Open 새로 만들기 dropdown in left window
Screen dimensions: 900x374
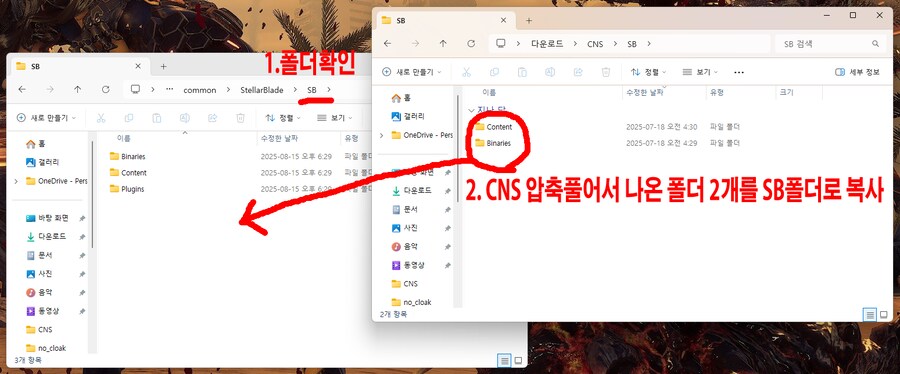[x=46, y=118]
